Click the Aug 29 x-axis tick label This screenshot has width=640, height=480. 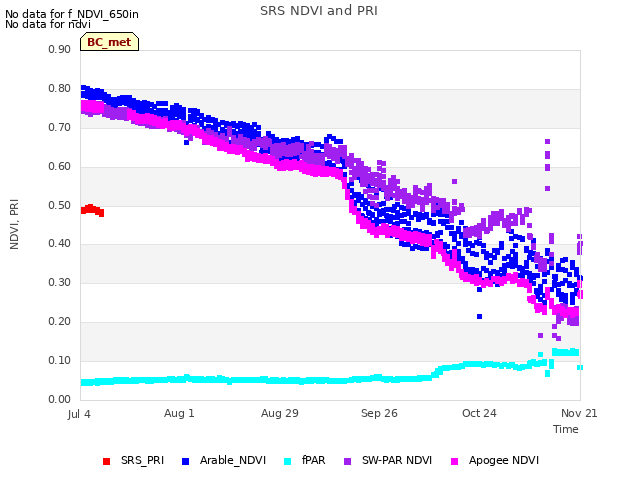click(280, 413)
